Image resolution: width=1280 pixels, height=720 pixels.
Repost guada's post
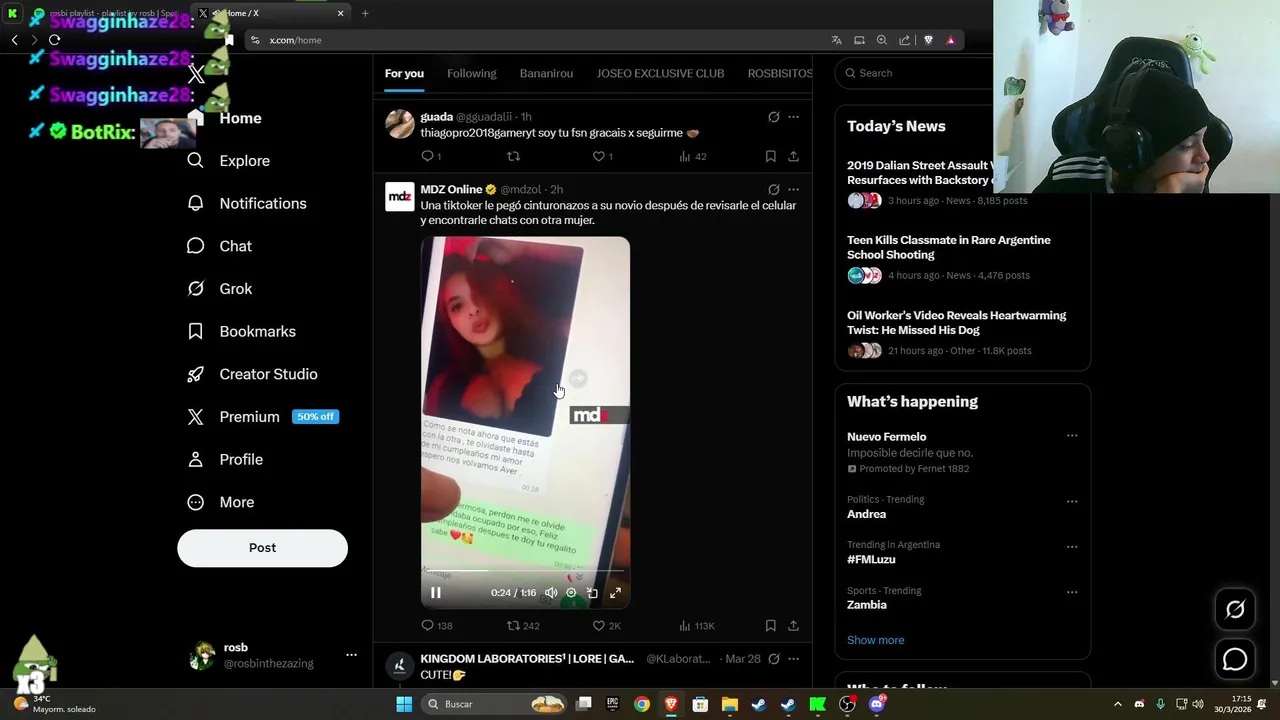pyautogui.click(x=513, y=156)
